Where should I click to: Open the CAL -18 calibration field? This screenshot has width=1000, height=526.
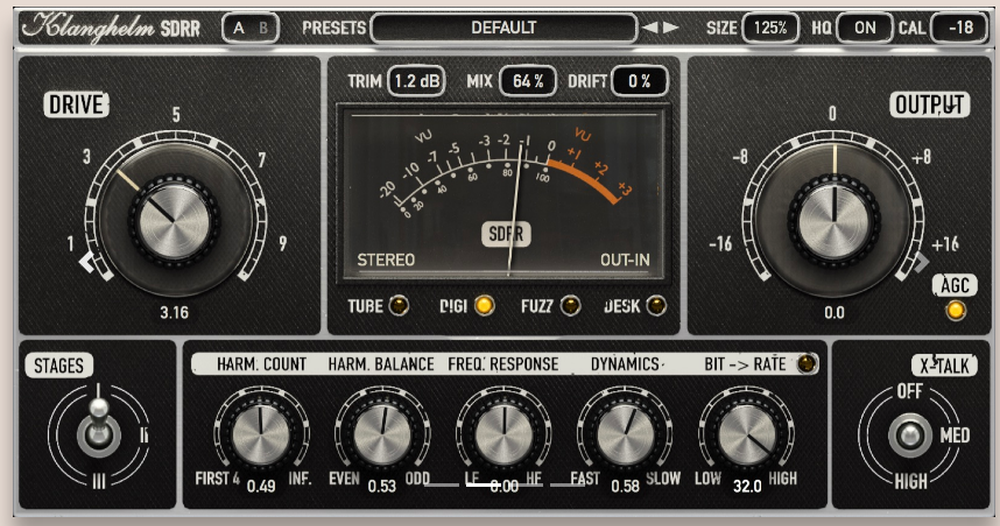[960, 28]
